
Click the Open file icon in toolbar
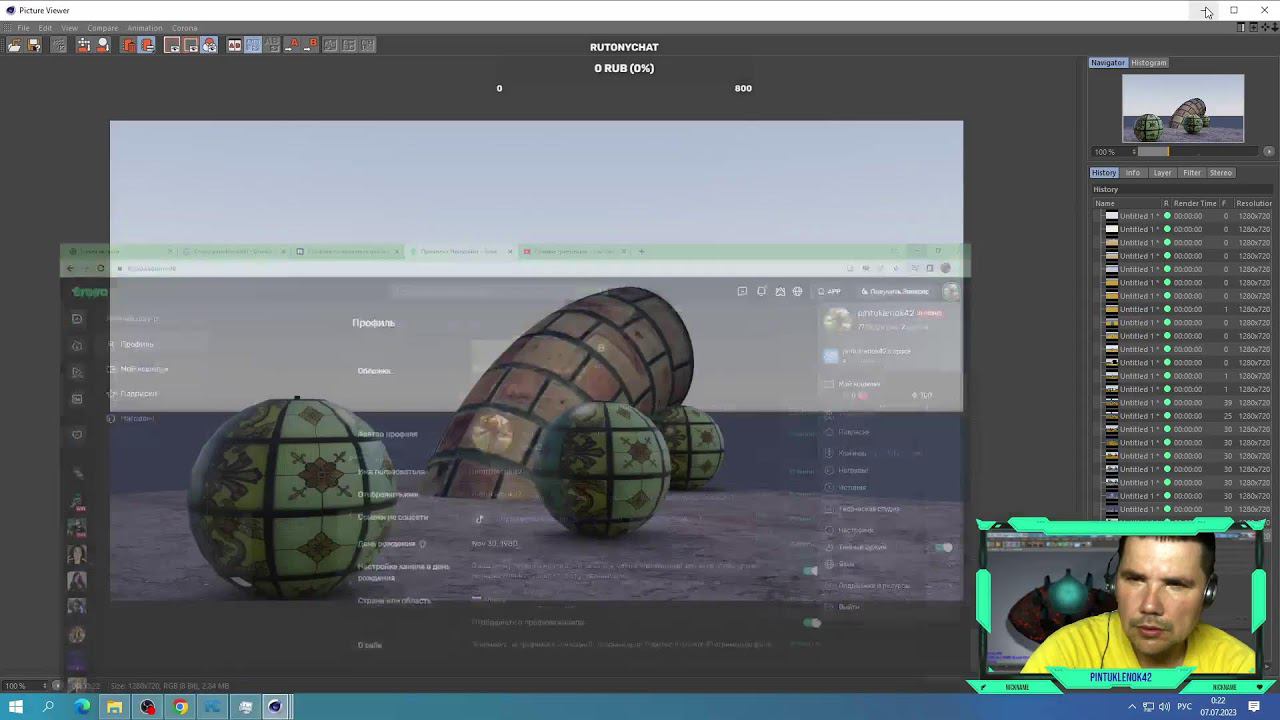15,45
